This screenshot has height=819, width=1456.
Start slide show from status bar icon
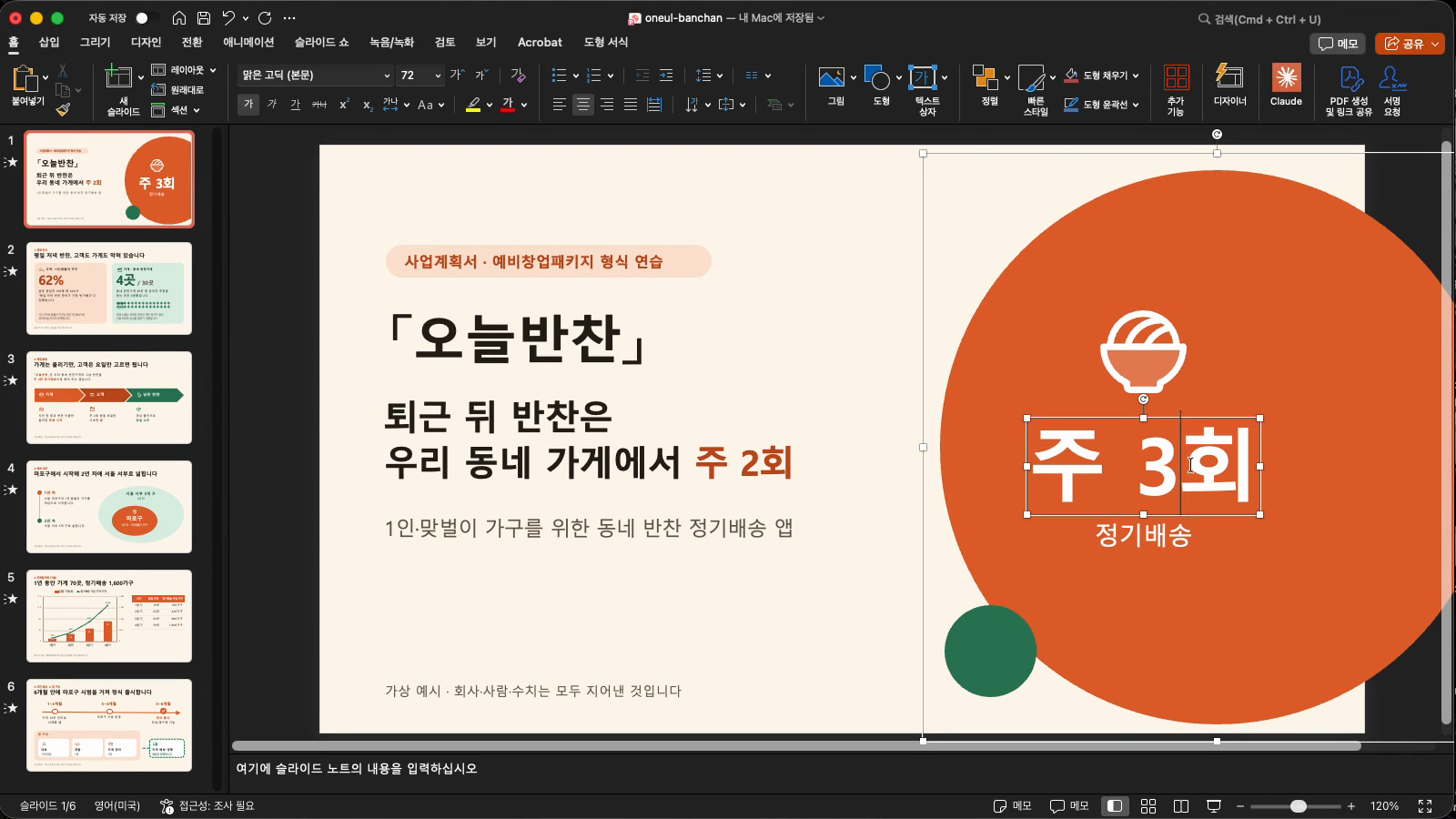pos(1214,806)
